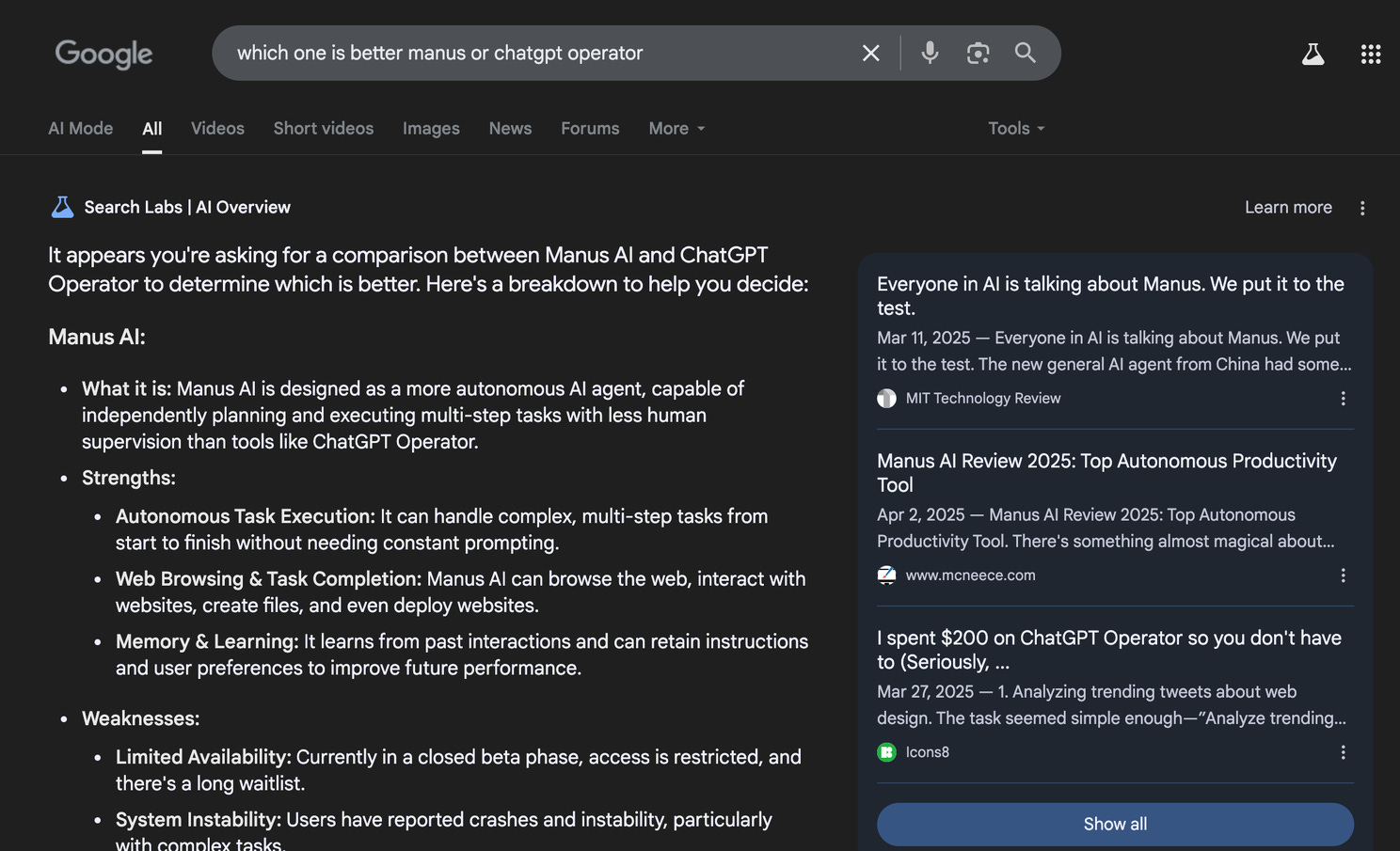Click into the search query field

(x=536, y=54)
